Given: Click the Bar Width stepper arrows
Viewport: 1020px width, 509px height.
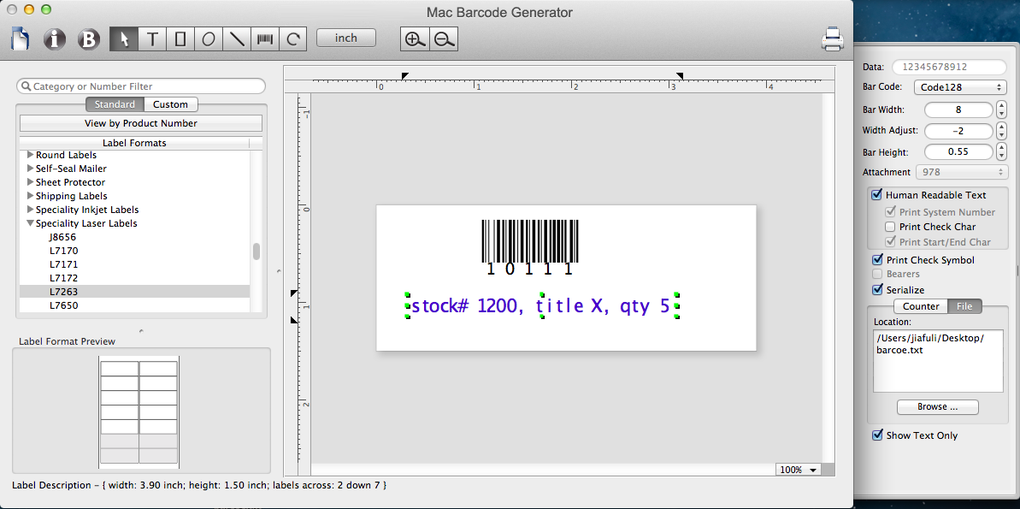Looking at the screenshot, I should click(1001, 109).
